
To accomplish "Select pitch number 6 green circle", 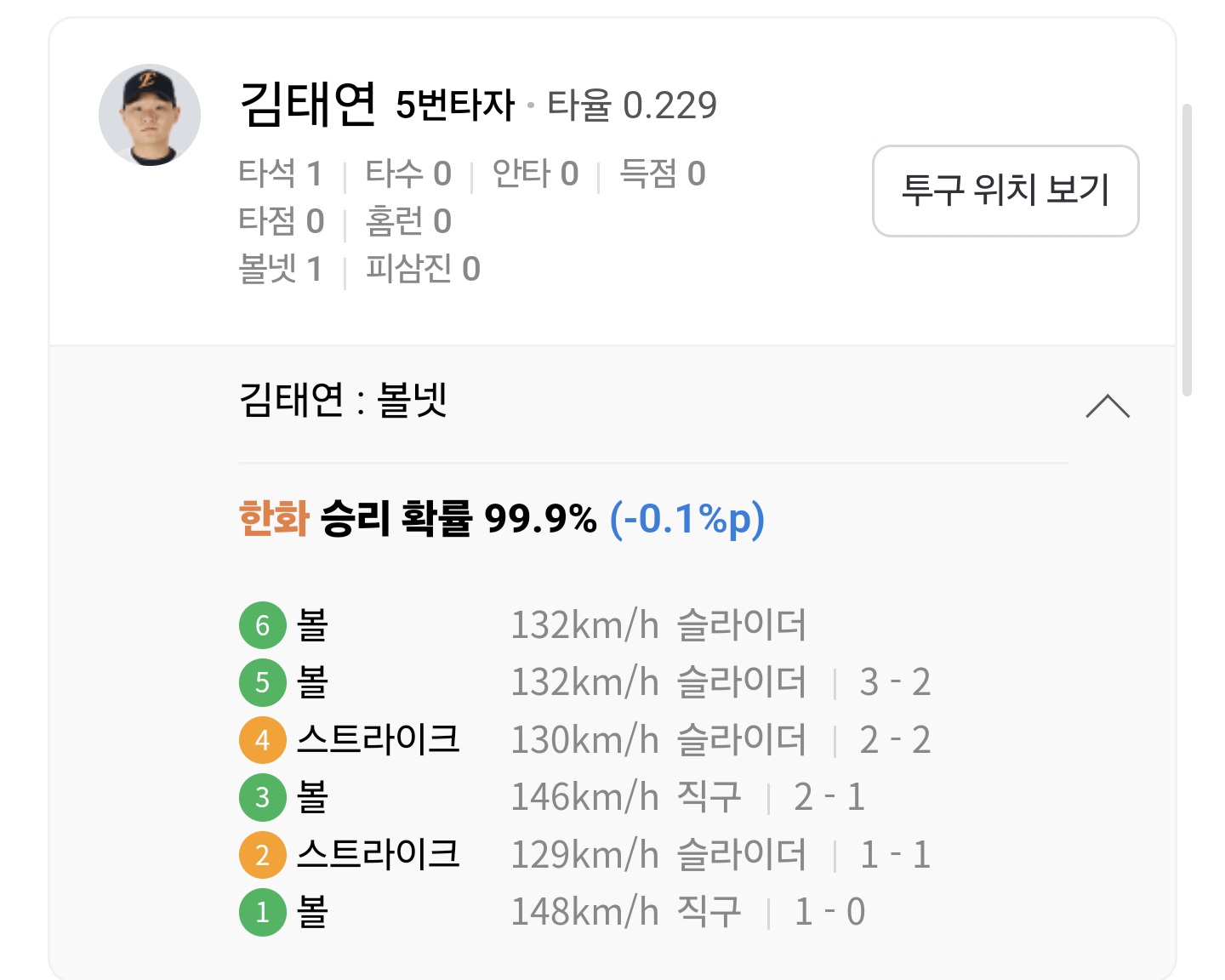I will click(x=262, y=625).
